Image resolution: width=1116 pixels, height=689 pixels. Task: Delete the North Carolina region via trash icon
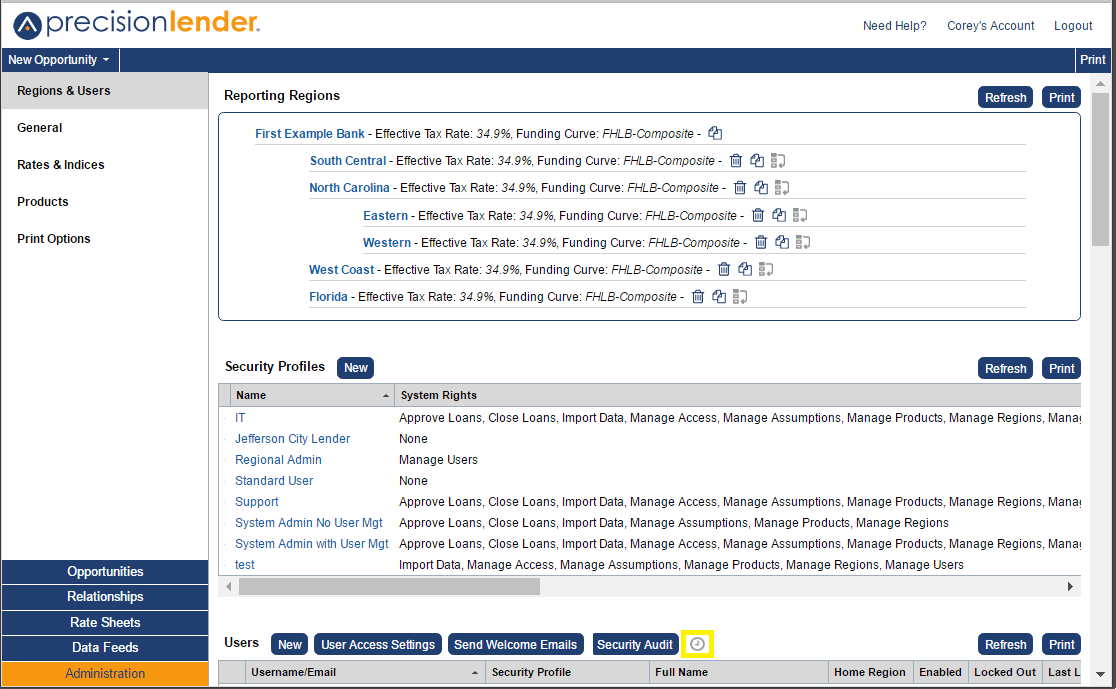pyautogui.click(x=740, y=188)
